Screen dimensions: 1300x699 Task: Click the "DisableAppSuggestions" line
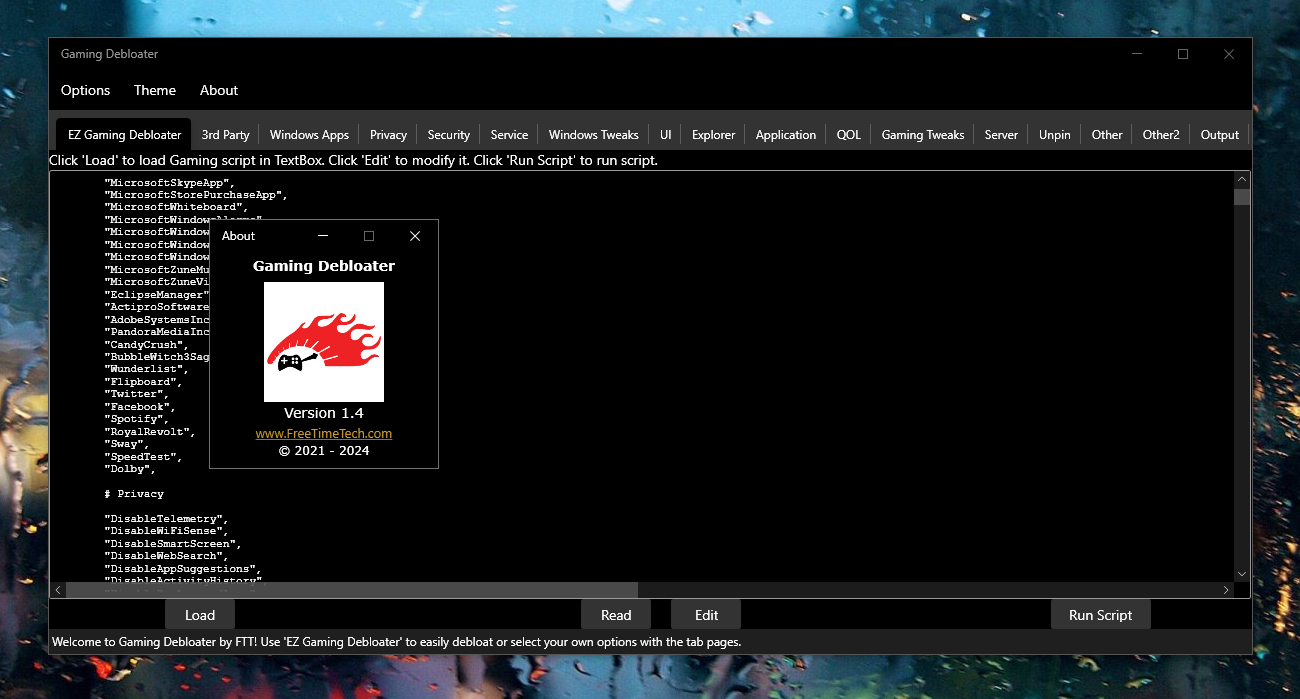(x=183, y=569)
